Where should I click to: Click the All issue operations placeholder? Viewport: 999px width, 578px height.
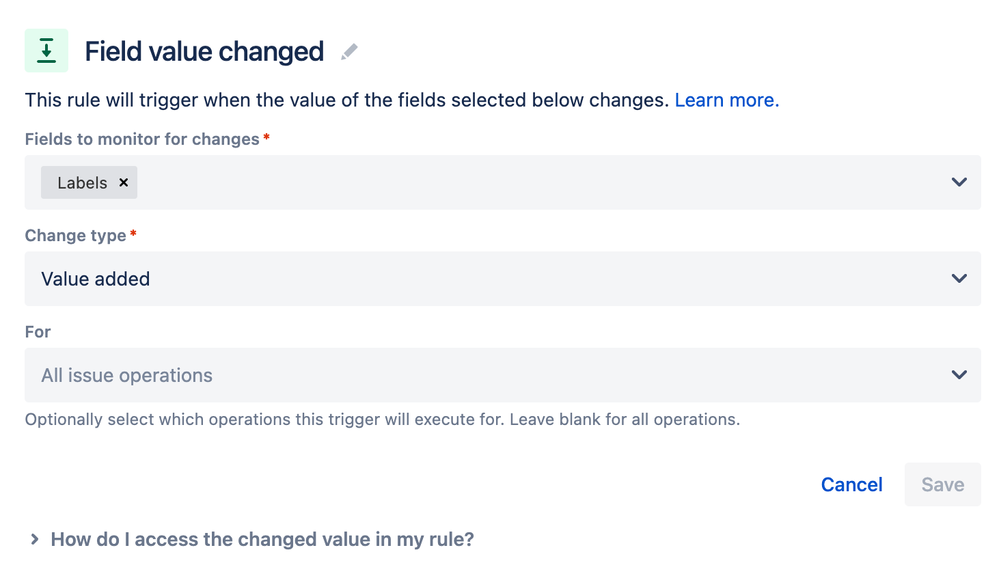[x=127, y=375]
